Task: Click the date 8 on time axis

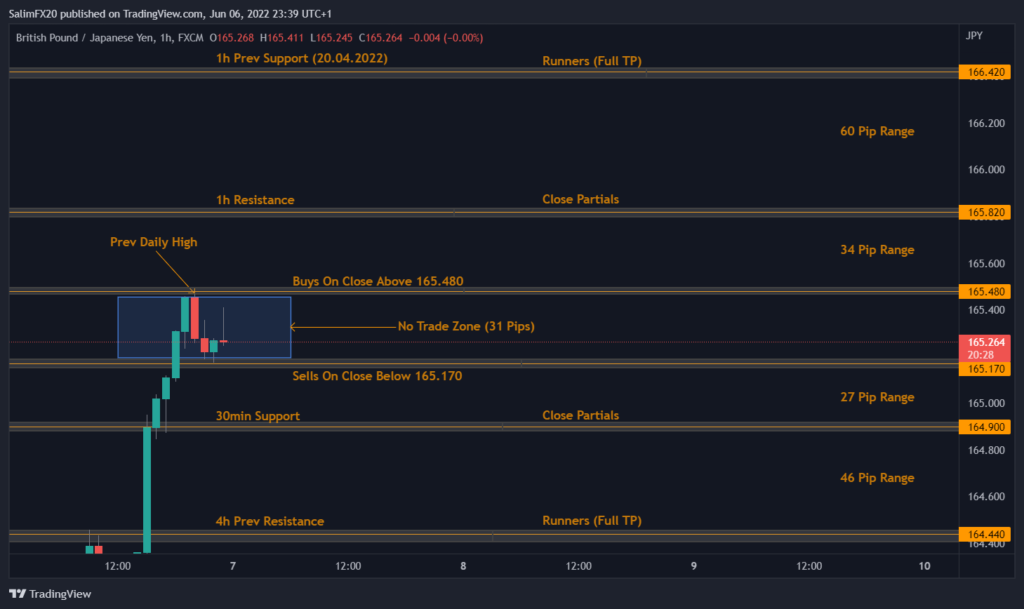Action: tap(463, 566)
